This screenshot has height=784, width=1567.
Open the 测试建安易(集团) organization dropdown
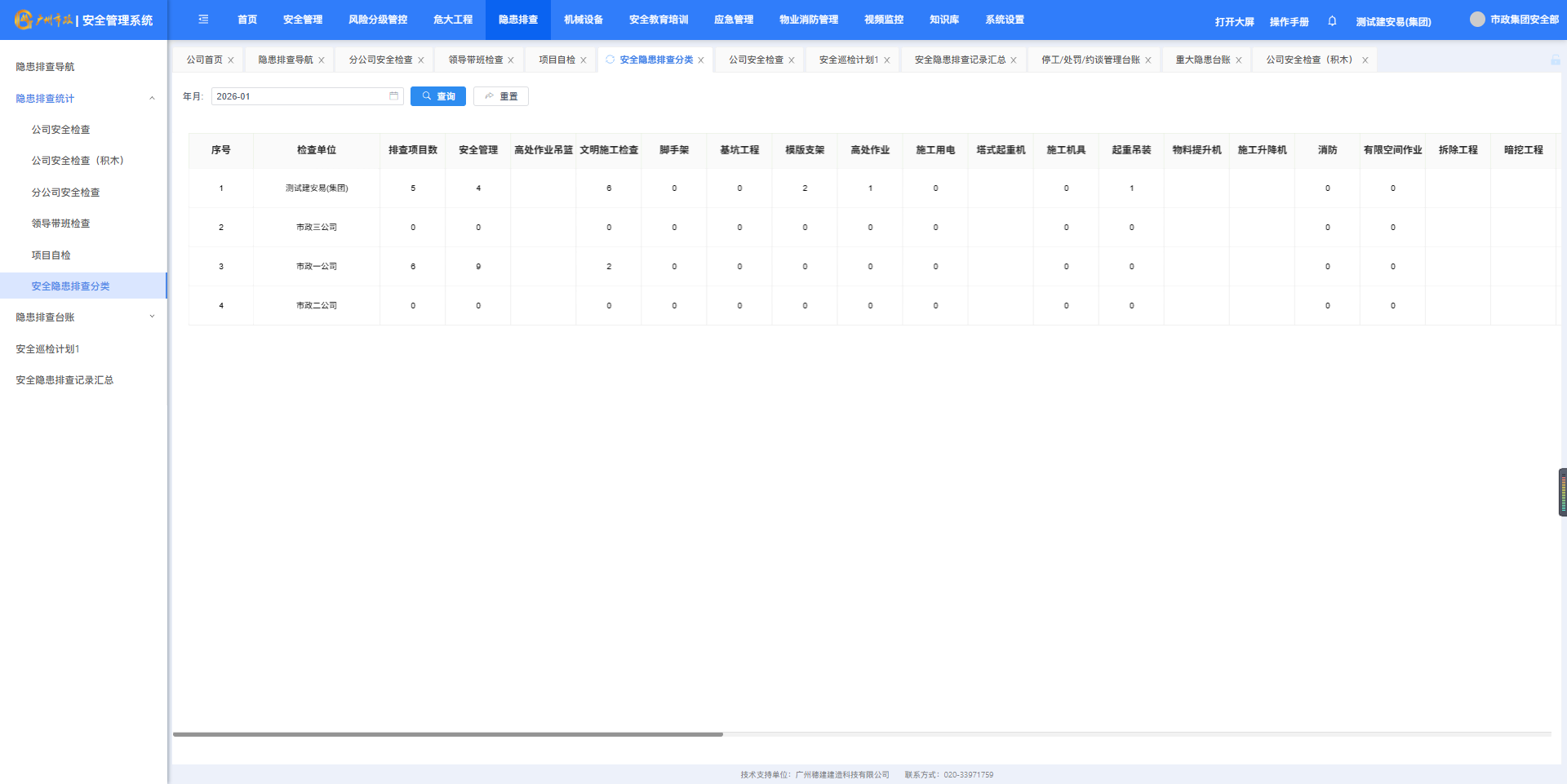coord(1393,22)
